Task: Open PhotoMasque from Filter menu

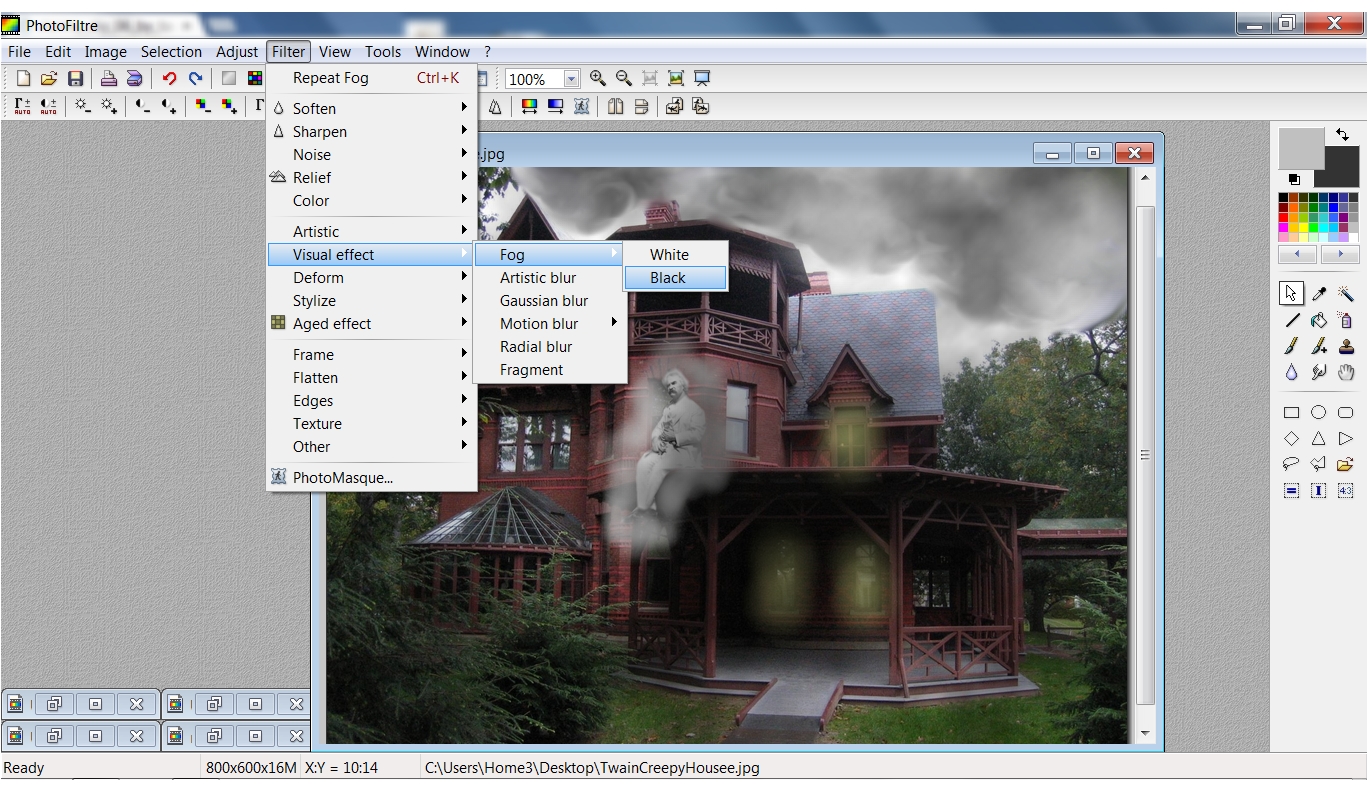Action: (371, 477)
